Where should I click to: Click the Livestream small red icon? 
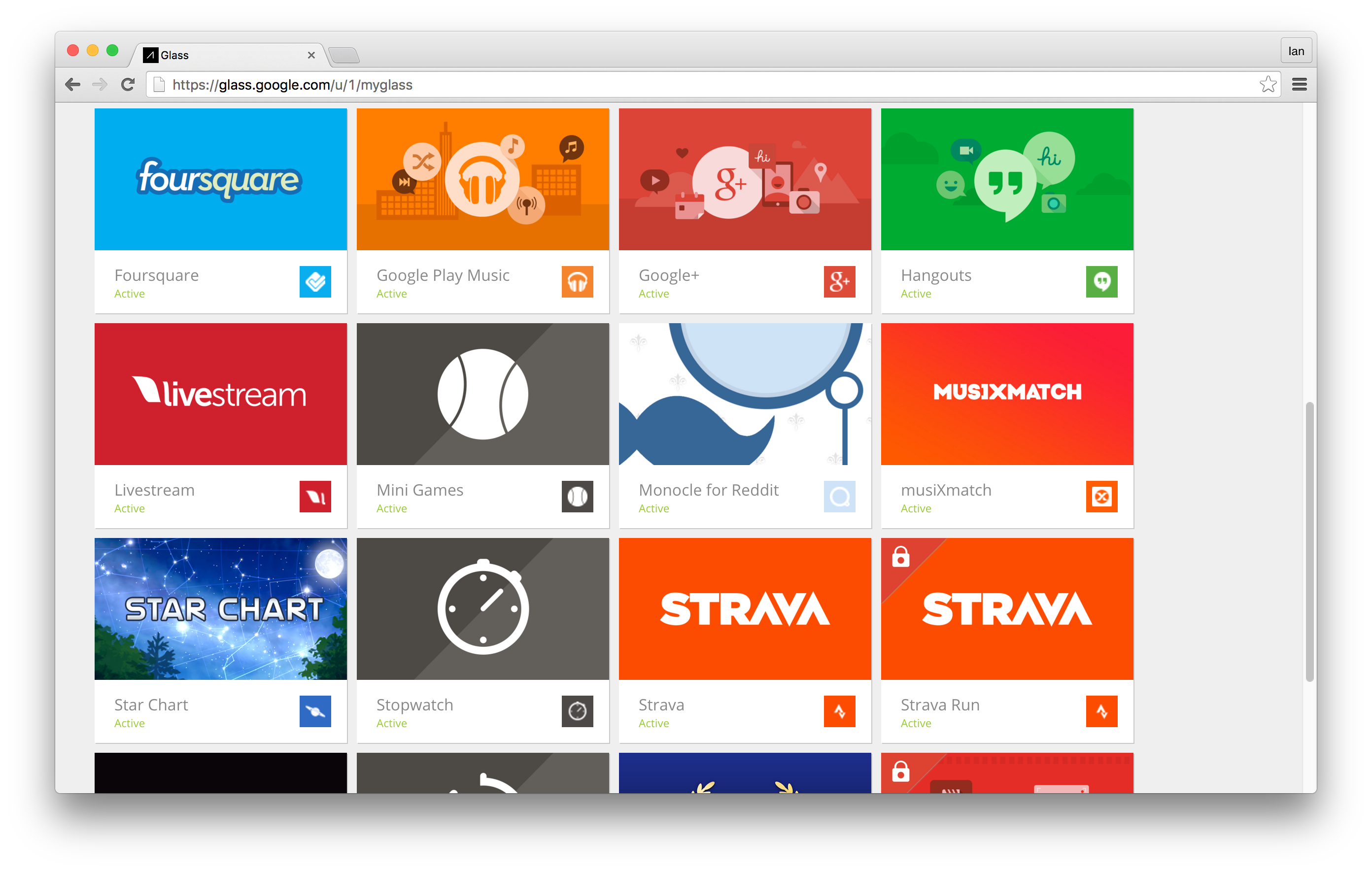pyautogui.click(x=315, y=497)
